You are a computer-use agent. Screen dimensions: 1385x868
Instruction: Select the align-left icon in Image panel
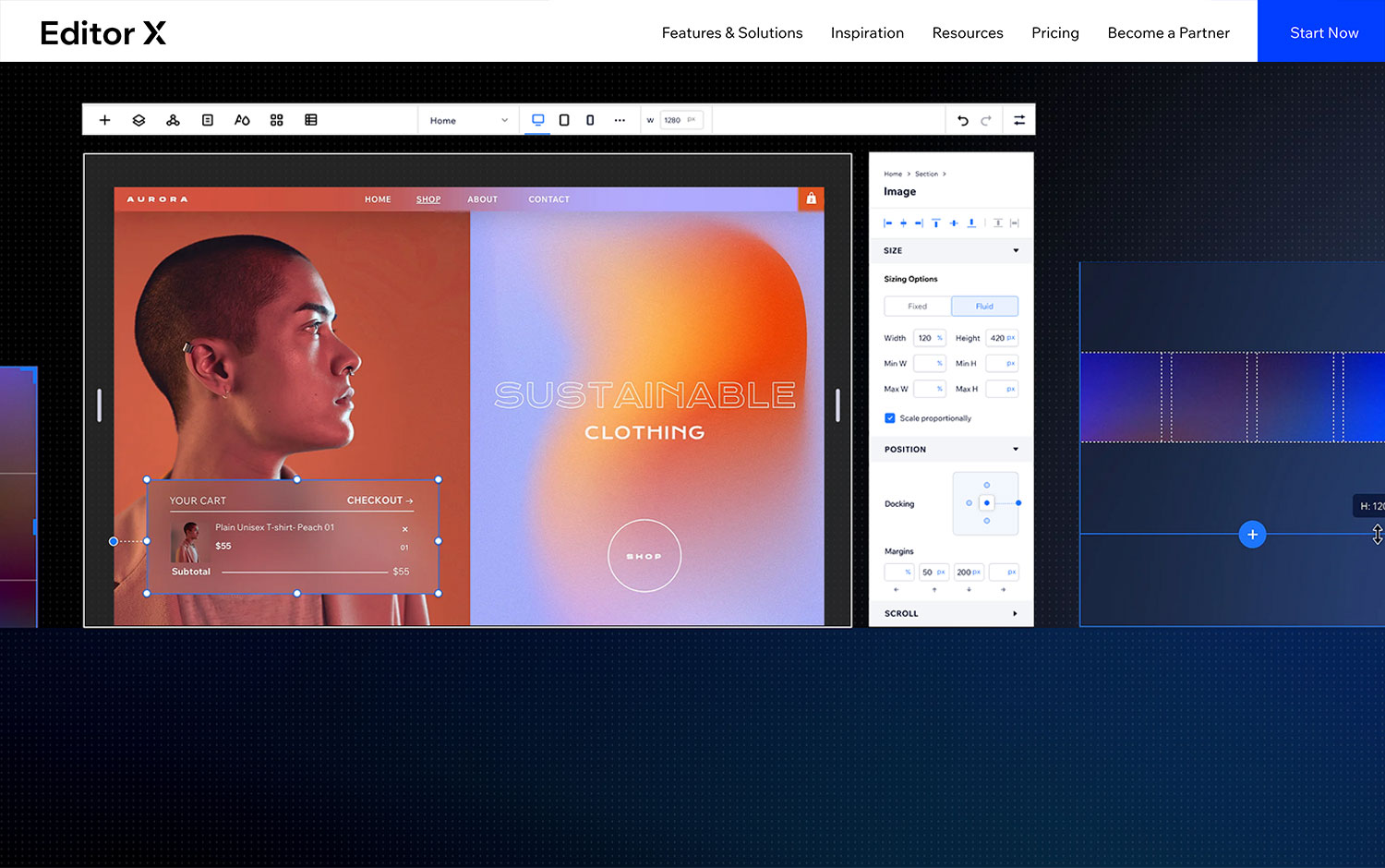[x=885, y=223]
